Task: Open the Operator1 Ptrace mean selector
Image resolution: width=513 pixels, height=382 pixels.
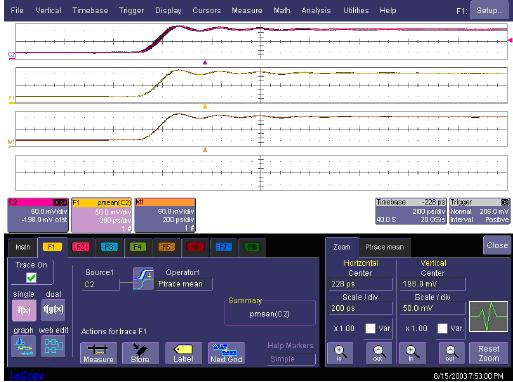Action: point(184,284)
